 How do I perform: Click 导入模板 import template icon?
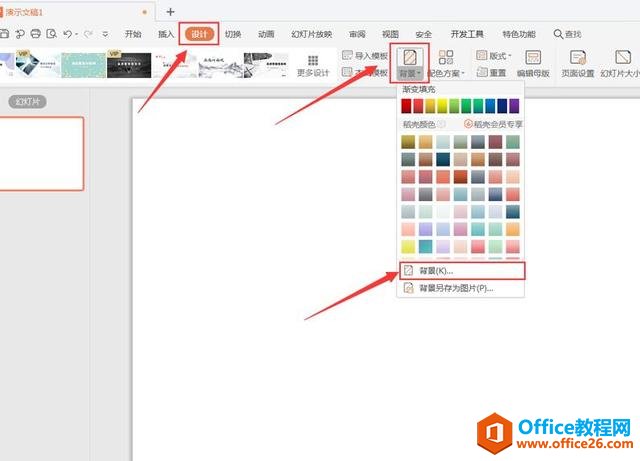click(x=348, y=56)
